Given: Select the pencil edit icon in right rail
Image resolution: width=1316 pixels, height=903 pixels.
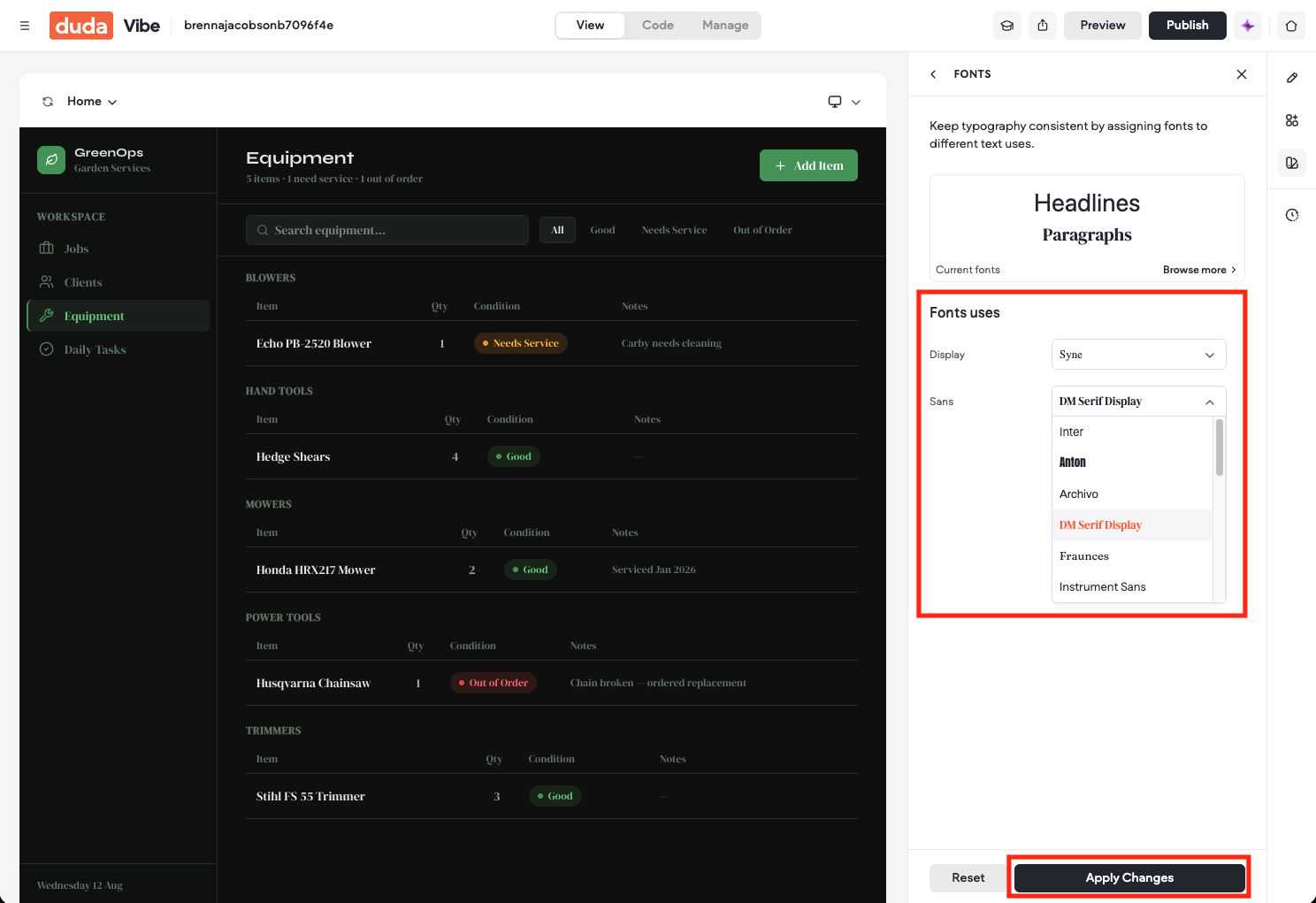Looking at the screenshot, I should point(1292,78).
